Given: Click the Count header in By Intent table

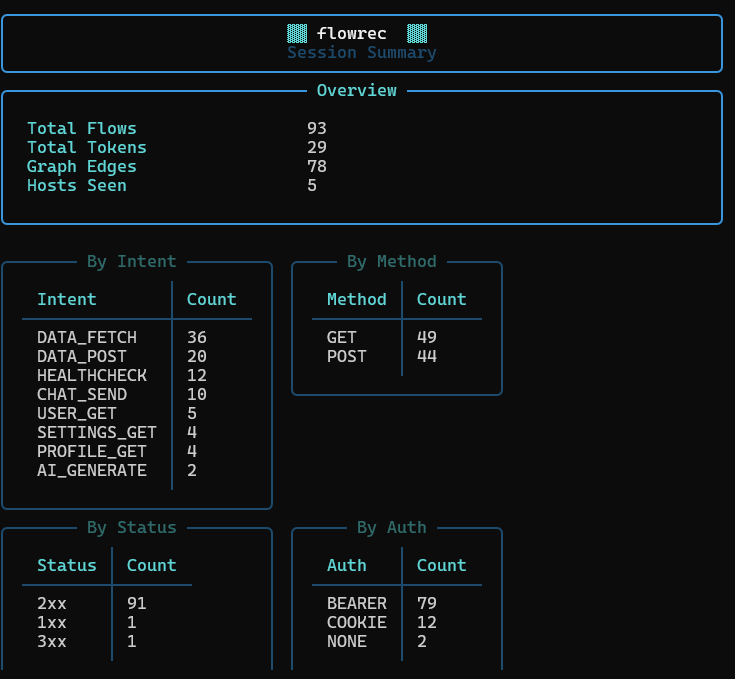Looking at the screenshot, I should coord(211,299).
